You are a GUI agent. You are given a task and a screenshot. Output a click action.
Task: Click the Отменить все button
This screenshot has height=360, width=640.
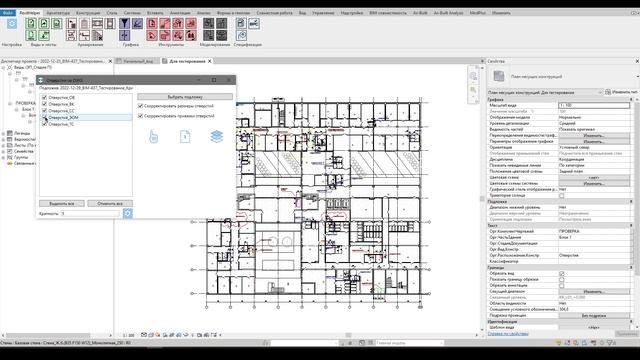110,203
